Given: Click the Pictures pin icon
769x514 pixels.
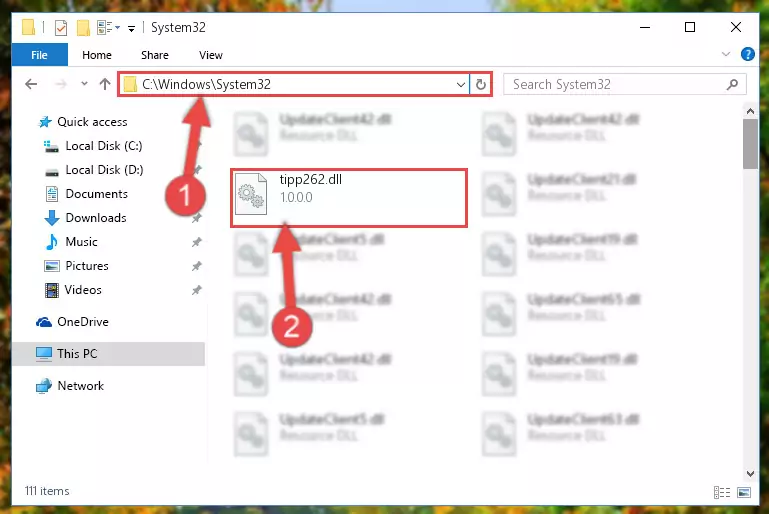Looking at the screenshot, I should pos(197,266).
